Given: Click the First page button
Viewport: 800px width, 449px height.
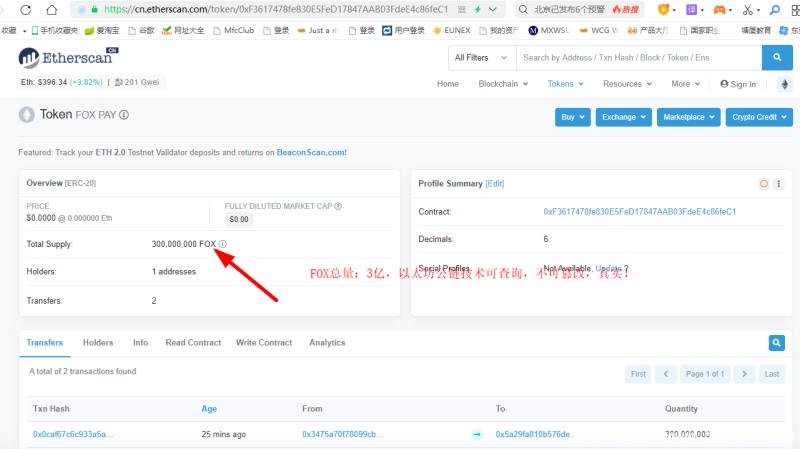Looking at the screenshot, I should [x=638, y=374].
